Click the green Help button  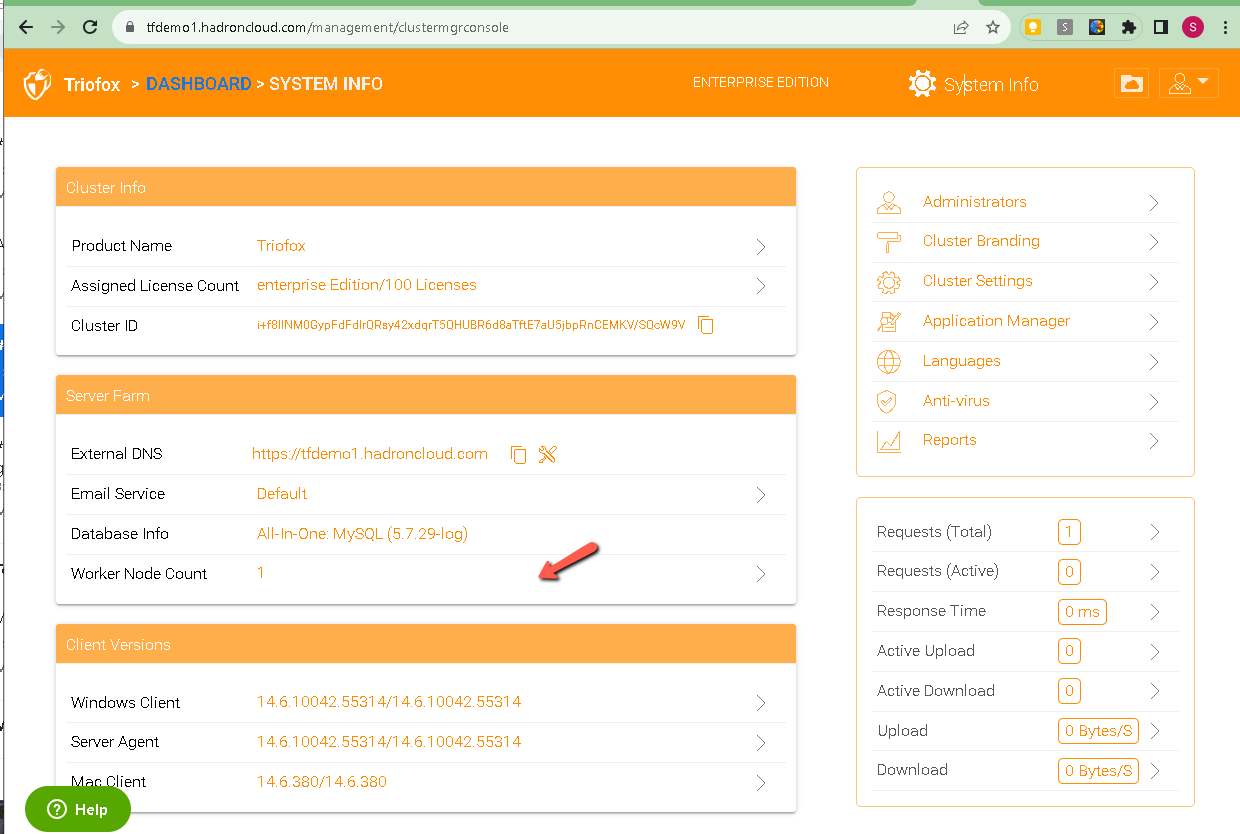[x=78, y=809]
